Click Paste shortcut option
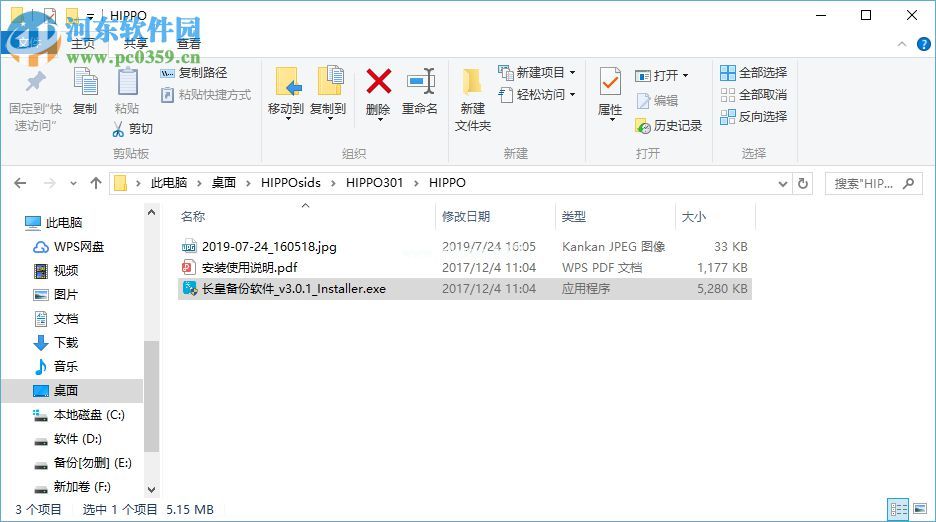Screen dimensions: 936x522 (206, 94)
